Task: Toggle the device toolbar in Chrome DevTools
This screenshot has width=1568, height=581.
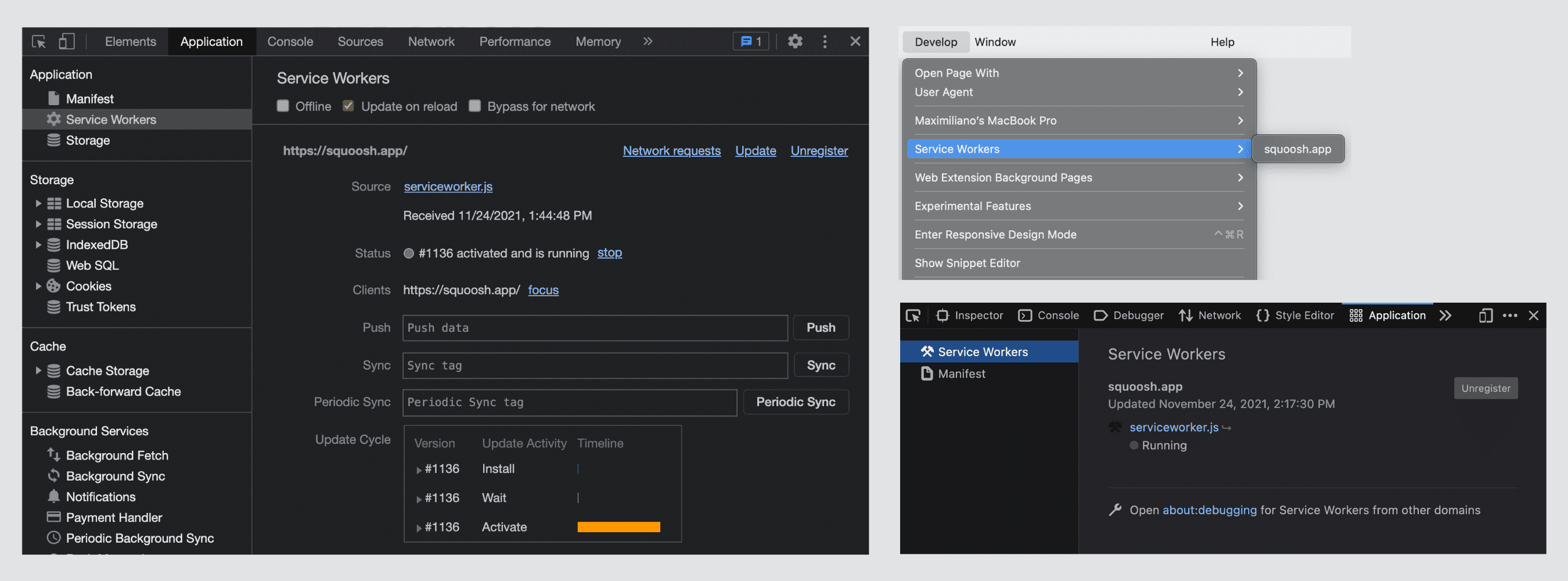Action: click(x=66, y=41)
